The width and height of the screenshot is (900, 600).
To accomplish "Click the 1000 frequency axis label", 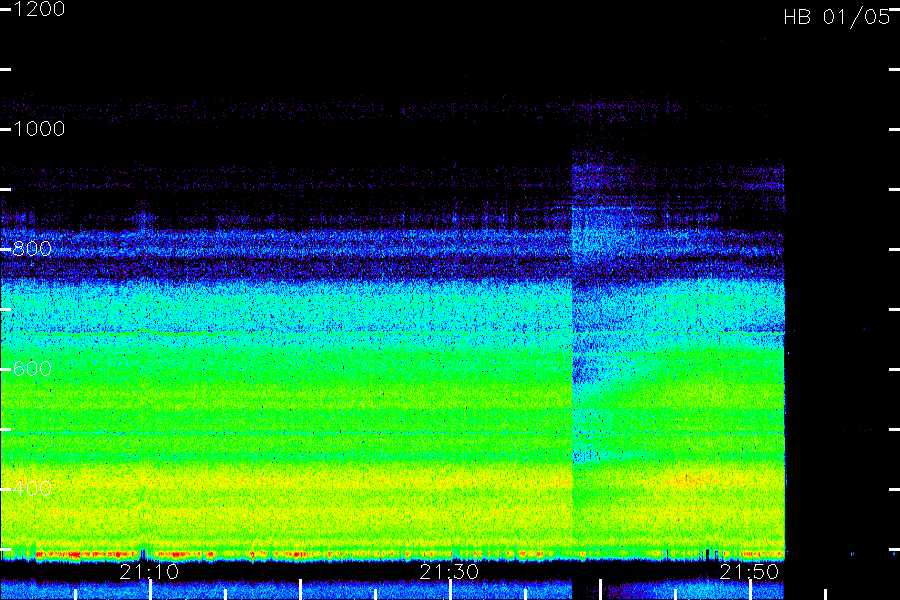I will [x=38, y=129].
